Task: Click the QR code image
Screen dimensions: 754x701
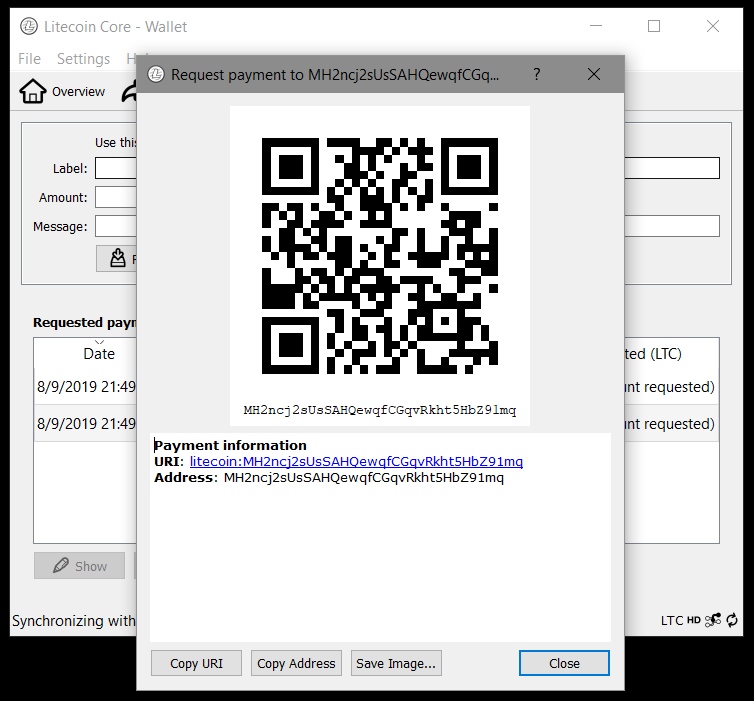Action: click(x=380, y=256)
